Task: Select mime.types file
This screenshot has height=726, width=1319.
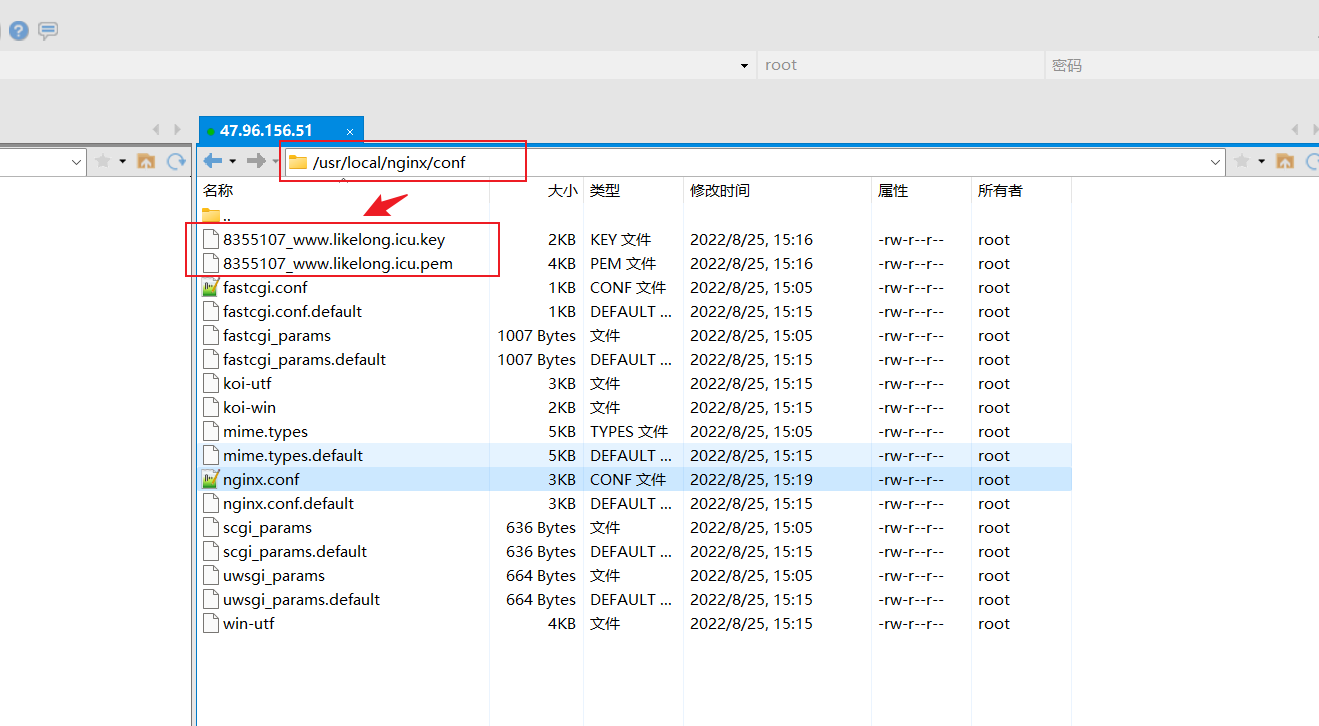Action: (265, 431)
